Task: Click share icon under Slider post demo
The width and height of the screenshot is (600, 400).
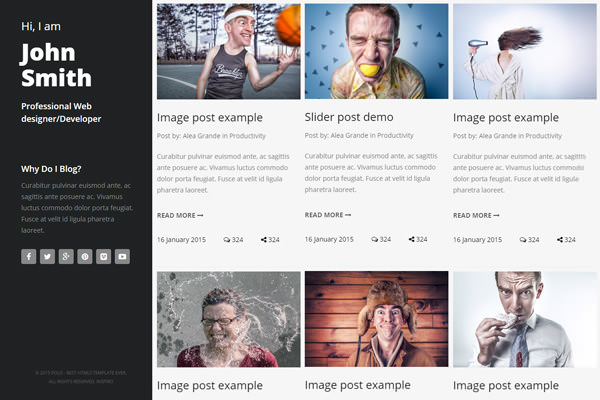Action: point(412,239)
